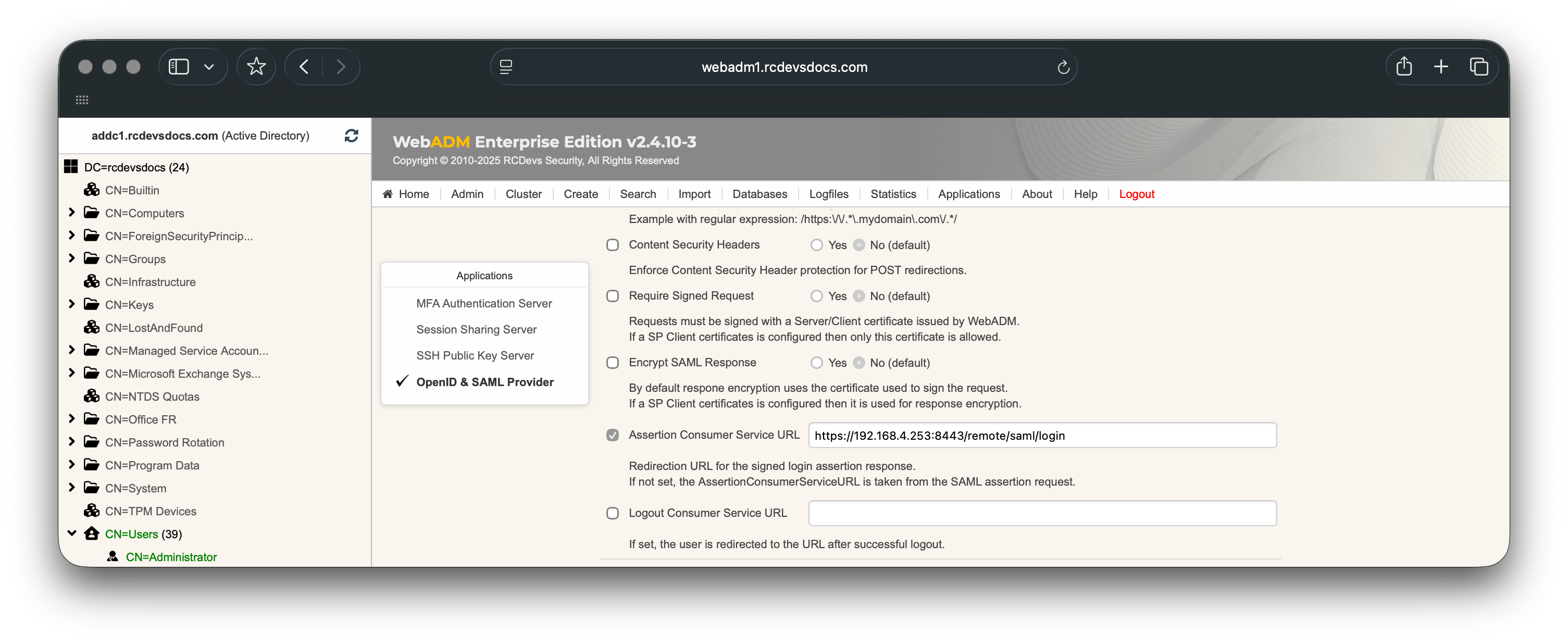
Task: Click the Logout Consumer Service URL field
Action: 1041,513
